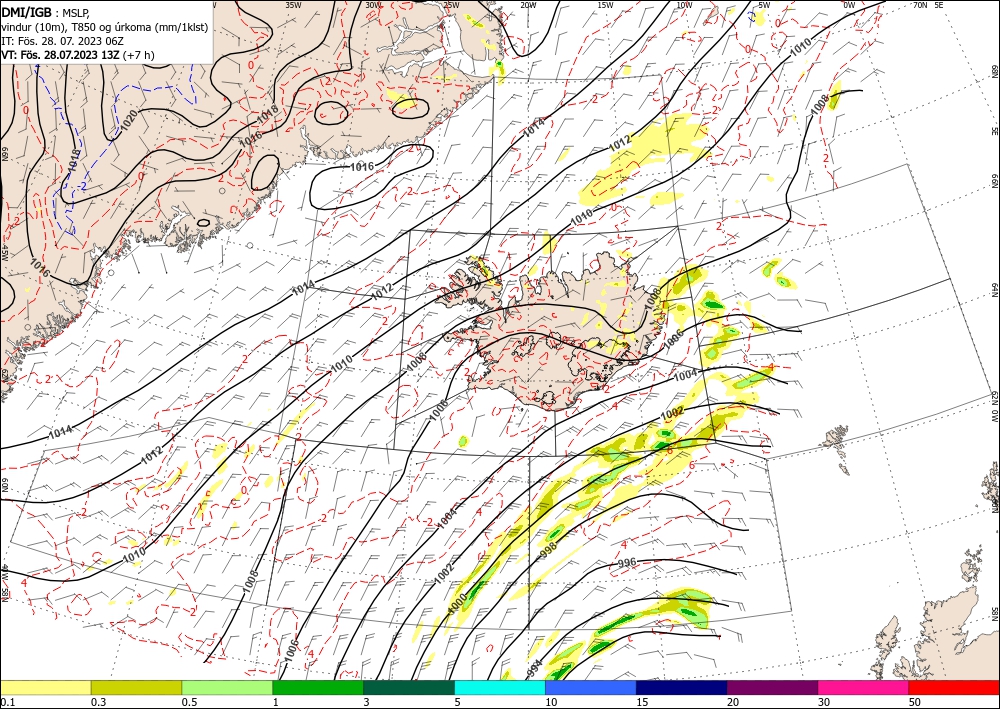Pick the blue 10–15 legend swatch
The width and height of the screenshot is (1000, 709).
tap(591, 687)
